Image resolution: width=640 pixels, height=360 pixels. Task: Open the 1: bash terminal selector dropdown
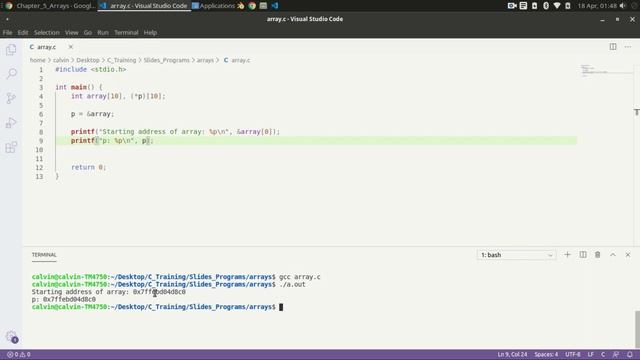(x=516, y=255)
